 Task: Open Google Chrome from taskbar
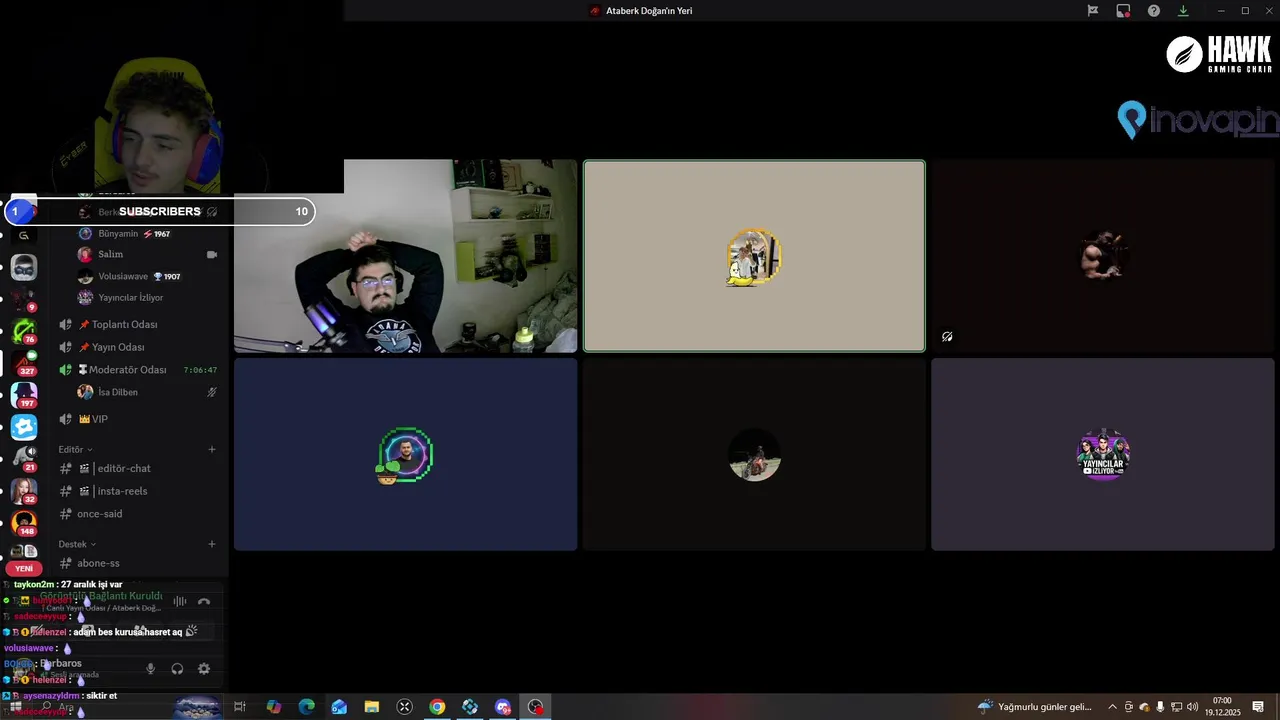(x=437, y=707)
